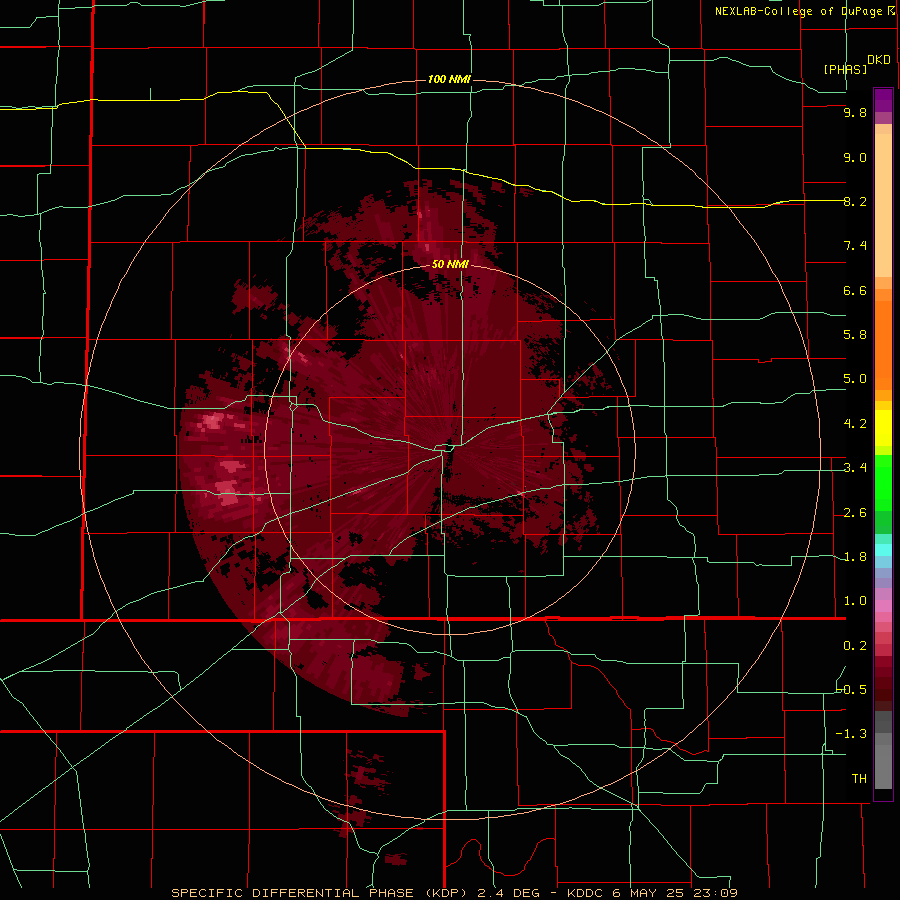Click the 8.2 scale value
The image size is (900, 900).
tap(855, 201)
